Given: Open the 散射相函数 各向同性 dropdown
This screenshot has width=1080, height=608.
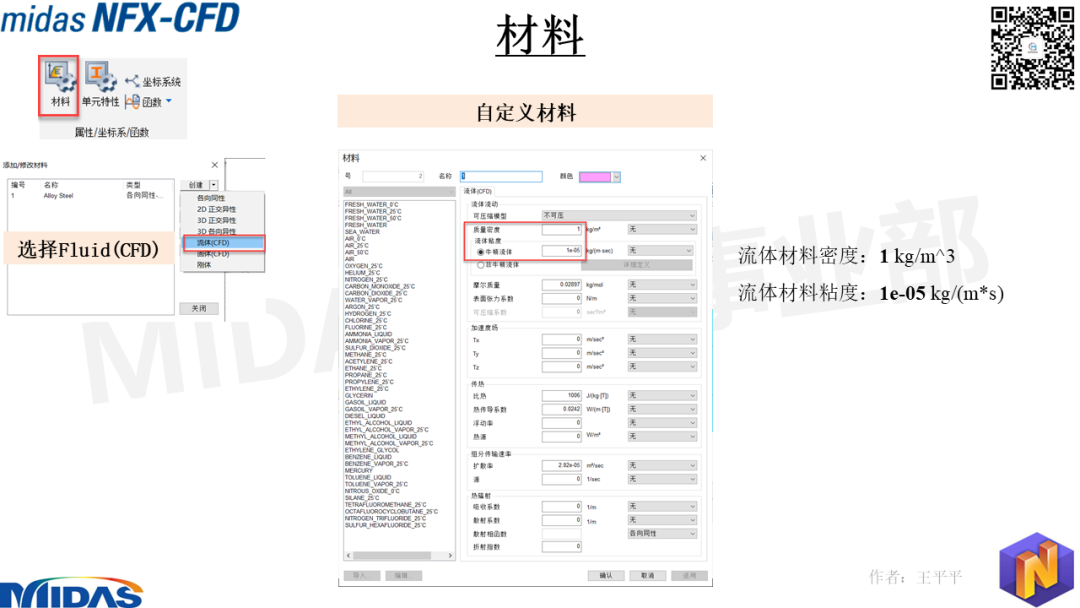Looking at the screenshot, I should click(662, 534).
